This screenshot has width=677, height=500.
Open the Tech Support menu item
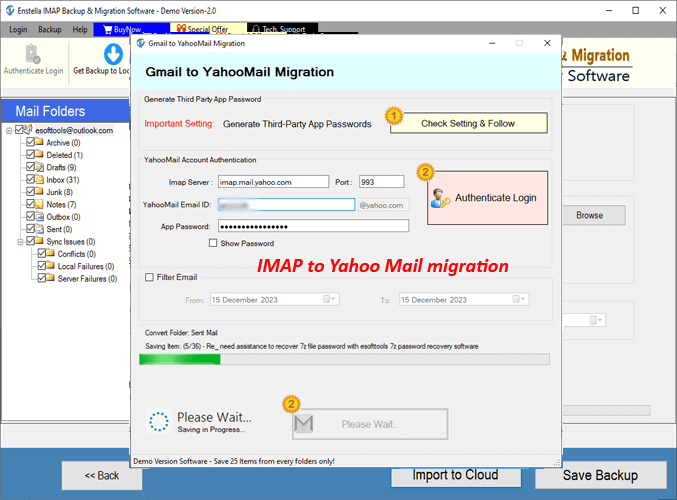283,29
